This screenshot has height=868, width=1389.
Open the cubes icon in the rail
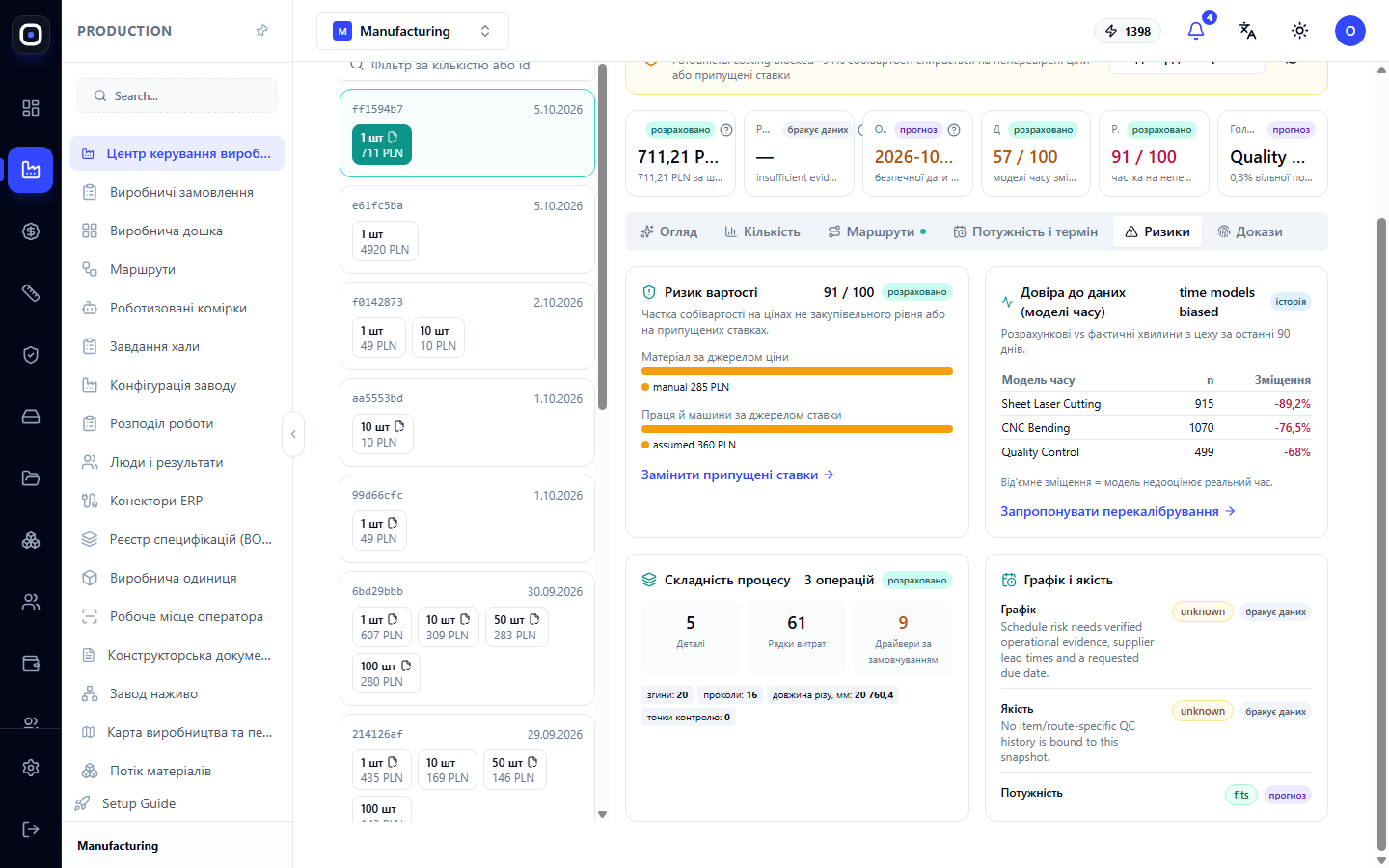(31, 540)
